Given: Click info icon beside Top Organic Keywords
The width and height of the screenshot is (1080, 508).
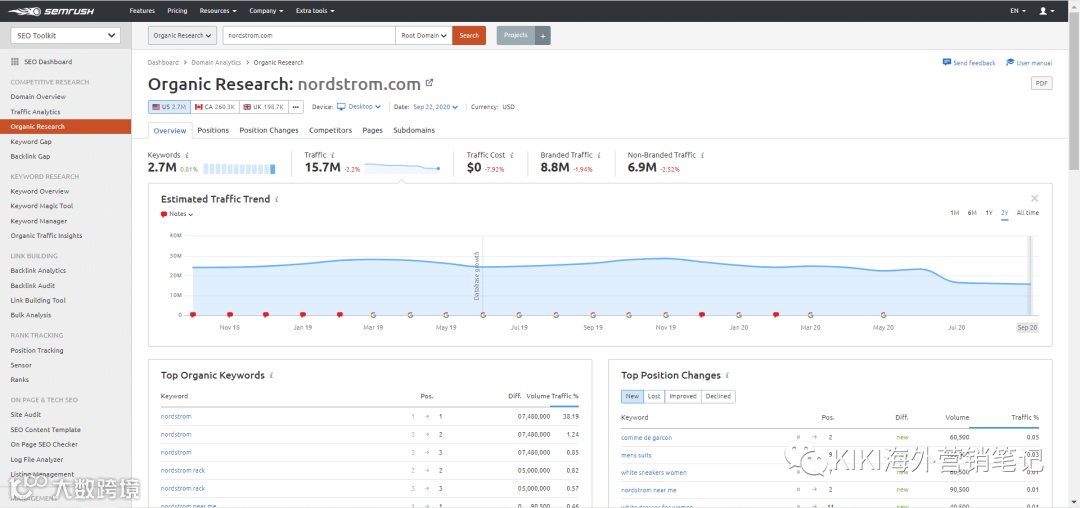Looking at the screenshot, I should click(x=271, y=376).
